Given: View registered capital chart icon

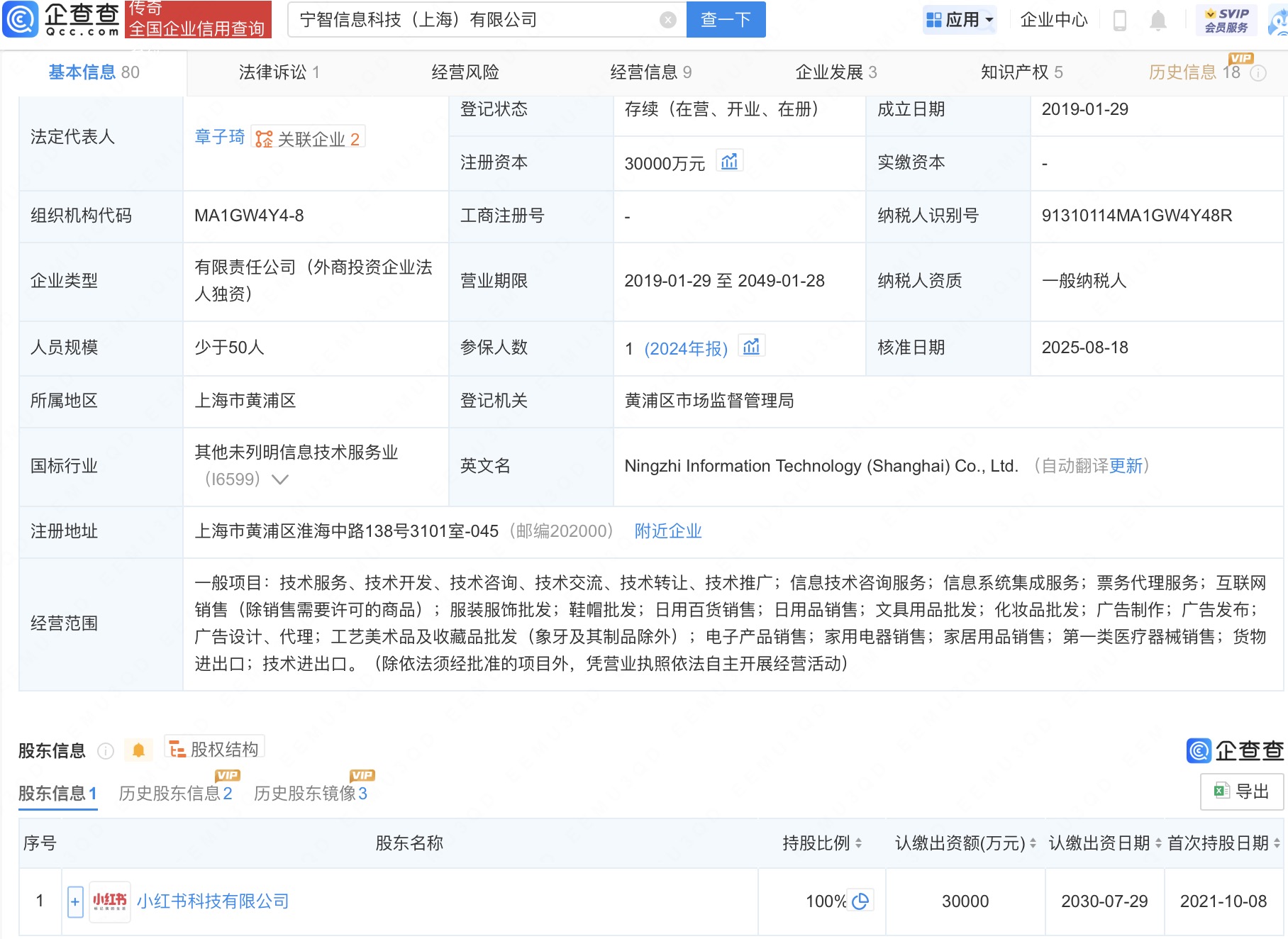Looking at the screenshot, I should coord(729,162).
